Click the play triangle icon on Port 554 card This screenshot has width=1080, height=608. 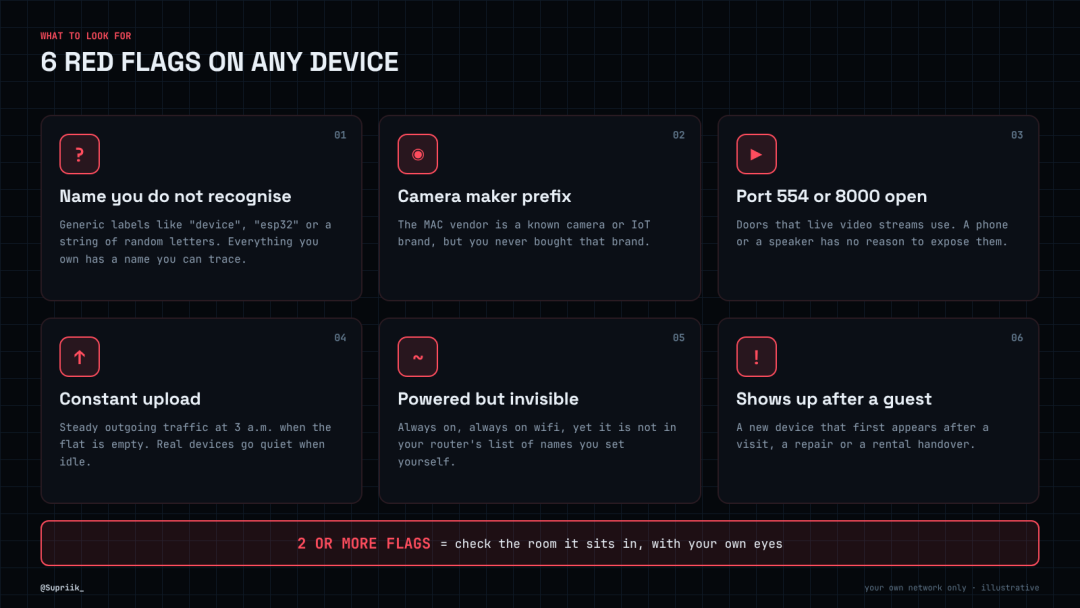tap(756, 154)
